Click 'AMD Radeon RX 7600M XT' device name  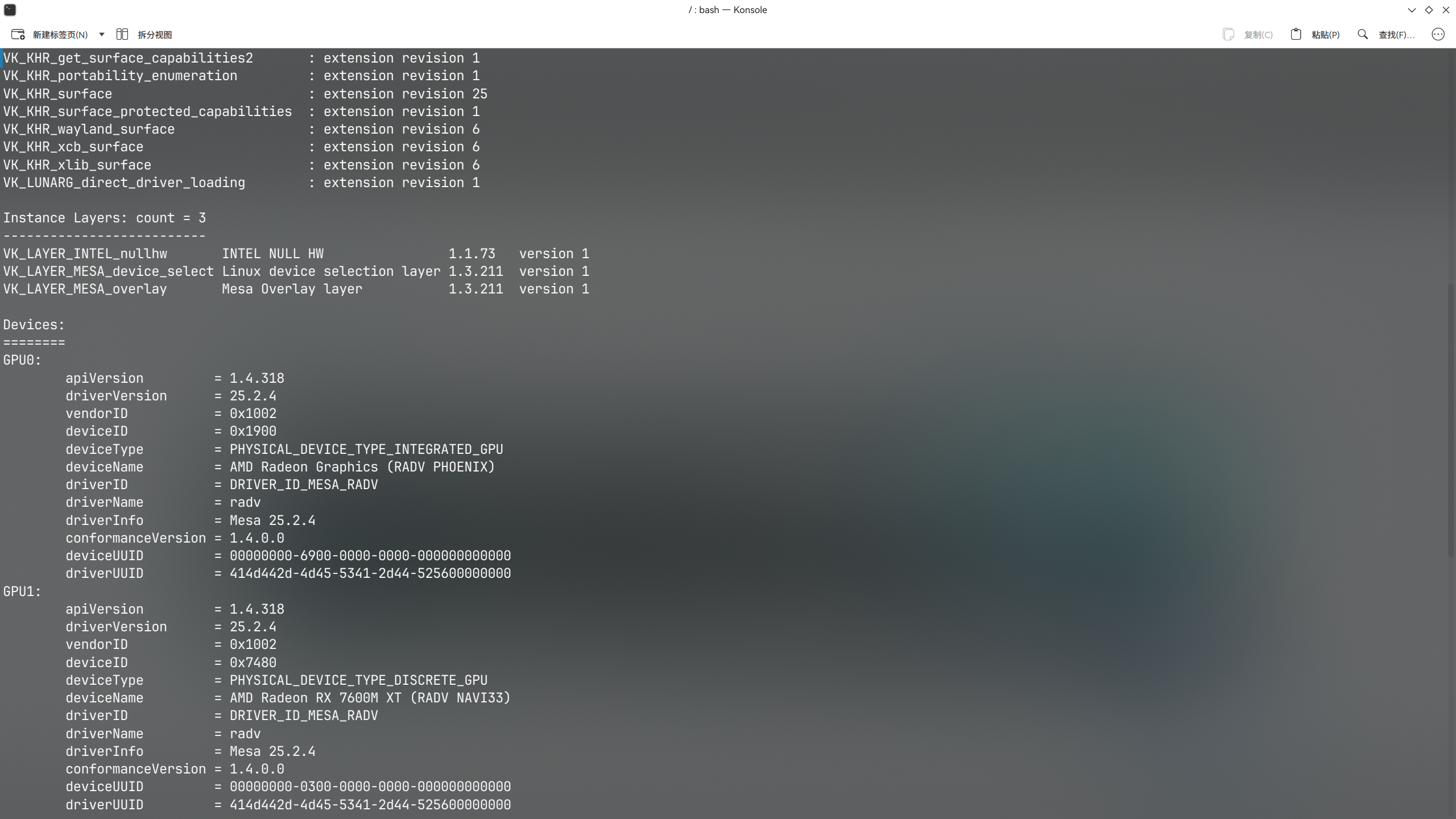click(316, 698)
